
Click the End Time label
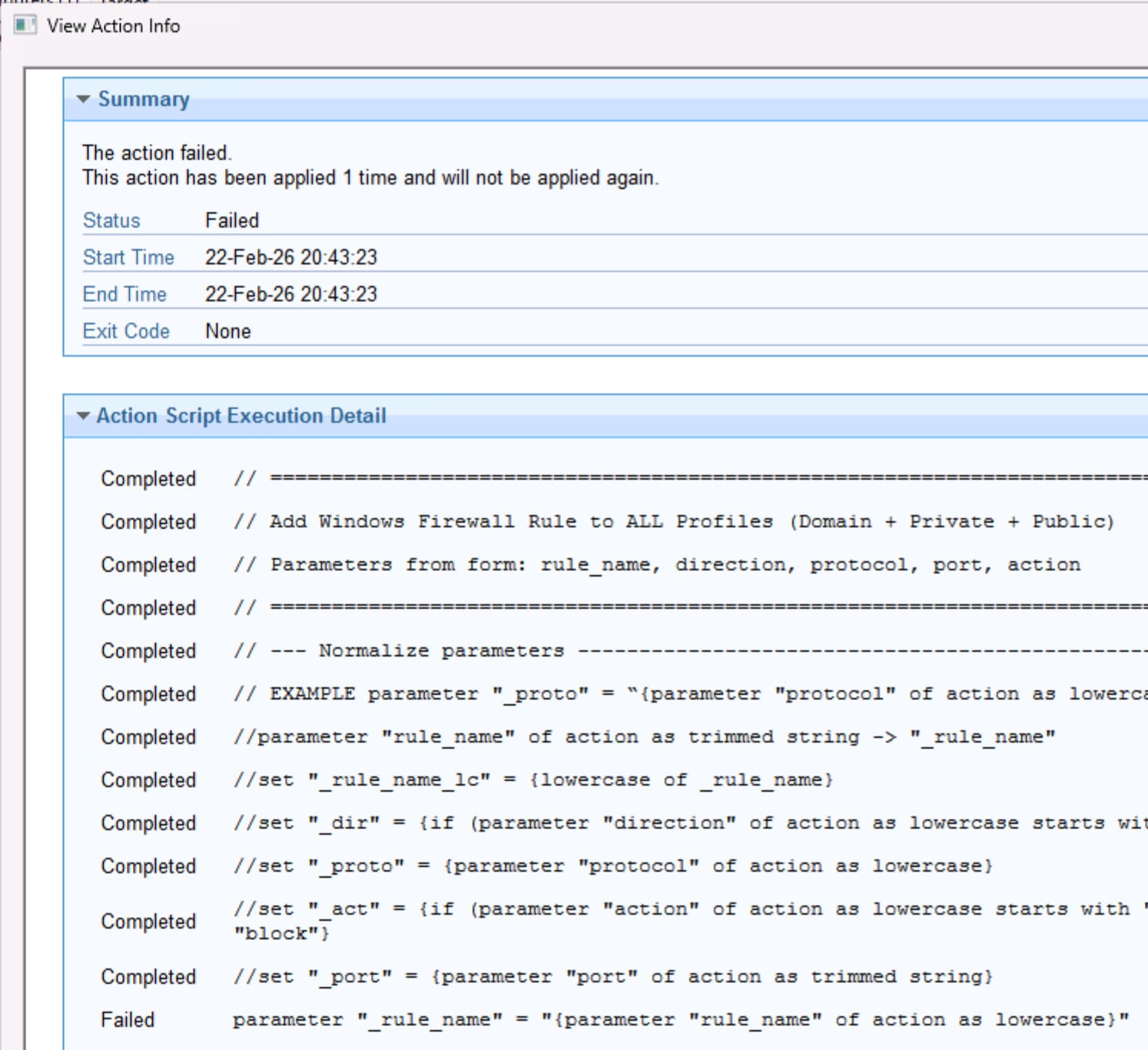(x=124, y=294)
